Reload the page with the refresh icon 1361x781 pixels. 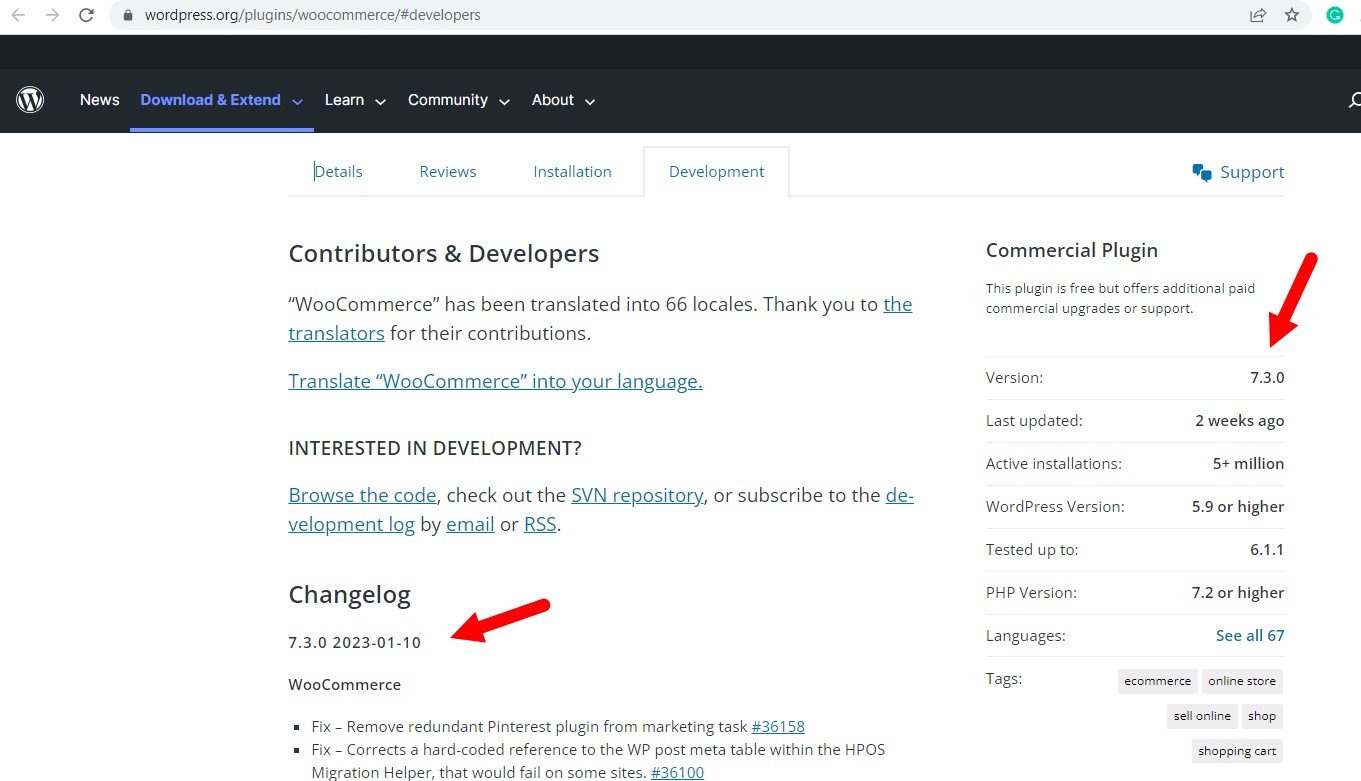(86, 15)
